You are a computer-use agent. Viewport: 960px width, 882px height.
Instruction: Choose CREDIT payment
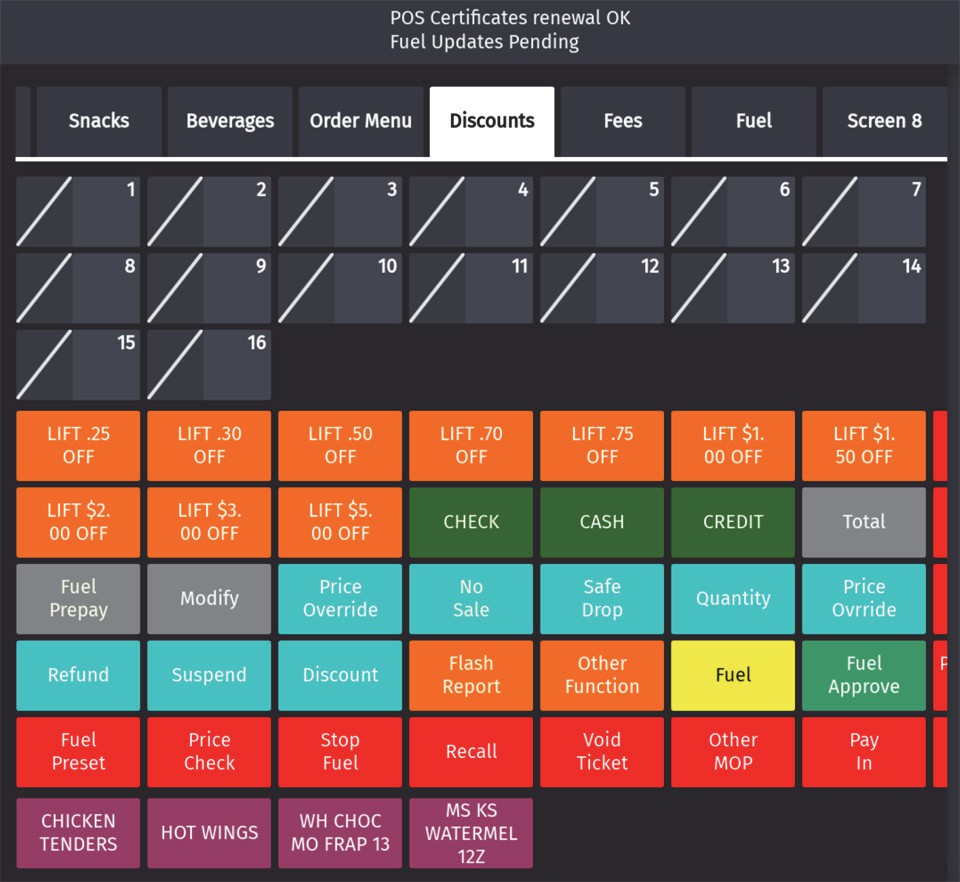(733, 522)
